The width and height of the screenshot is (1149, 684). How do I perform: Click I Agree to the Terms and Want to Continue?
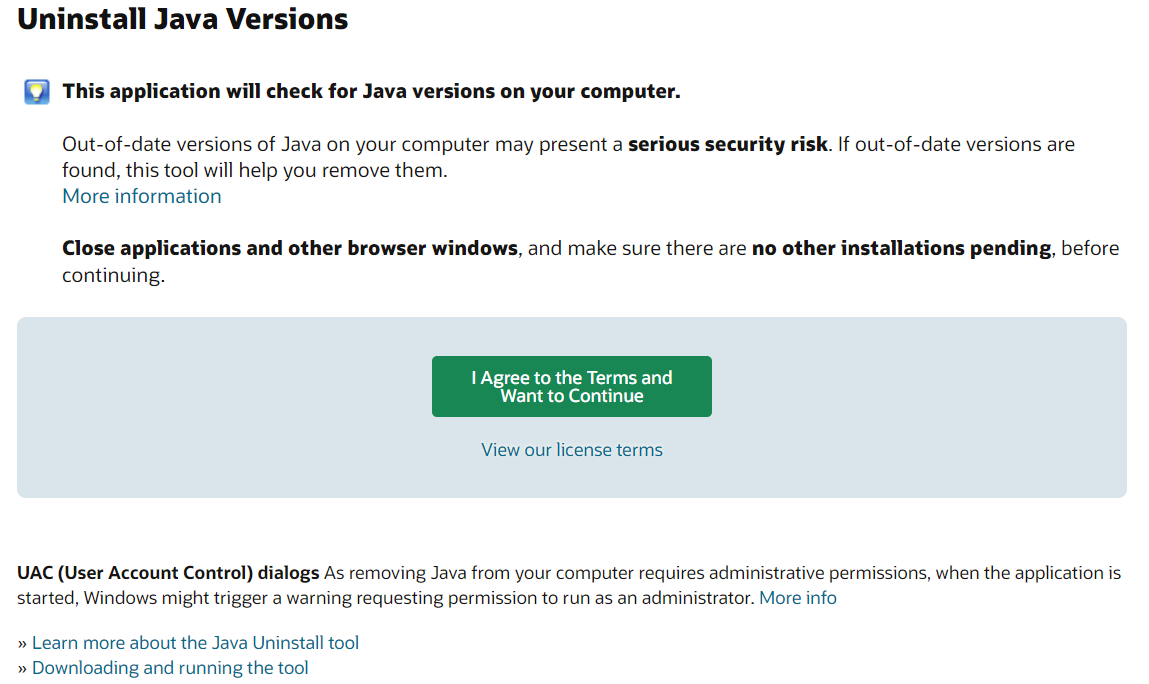572,386
